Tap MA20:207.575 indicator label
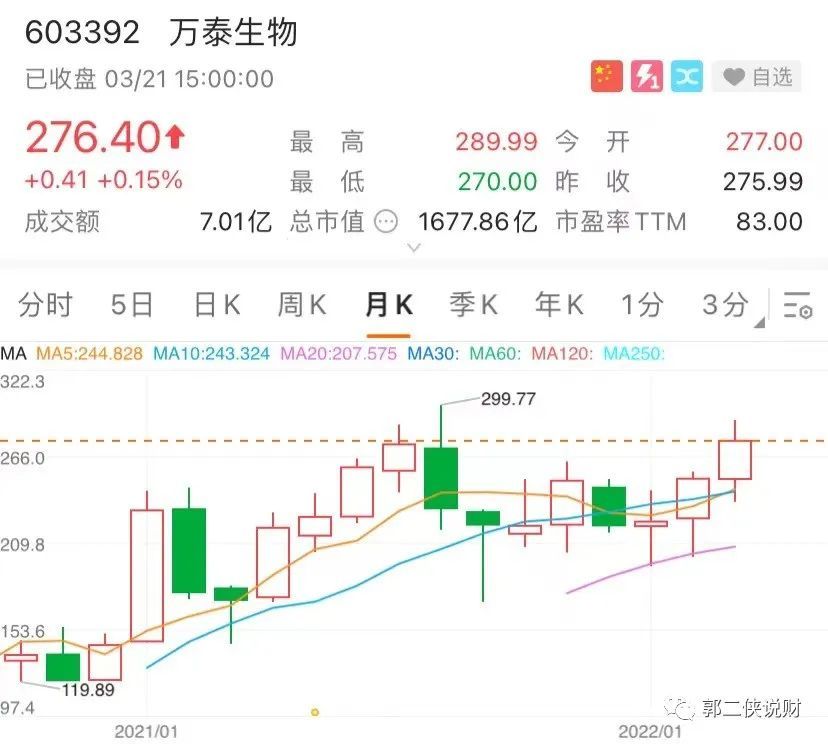Screen dimensions: 828x744 point(338,353)
